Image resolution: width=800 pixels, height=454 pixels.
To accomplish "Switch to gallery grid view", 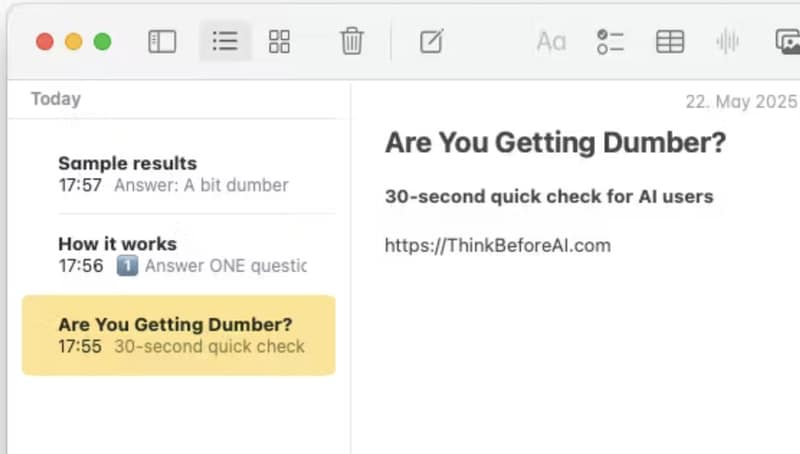I will click(x=279, y=41).
